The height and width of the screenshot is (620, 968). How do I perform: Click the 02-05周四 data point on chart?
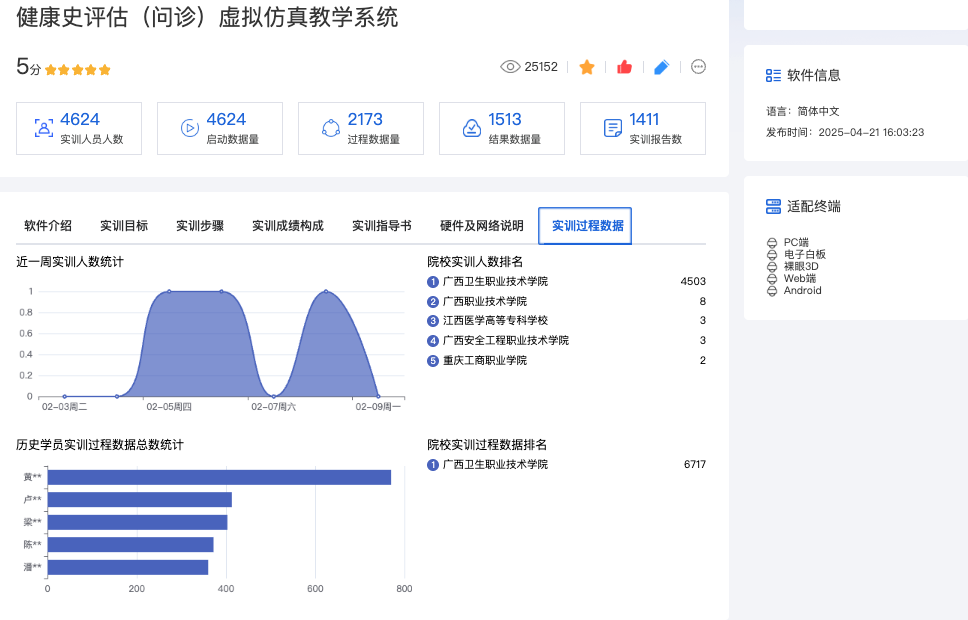169,292
